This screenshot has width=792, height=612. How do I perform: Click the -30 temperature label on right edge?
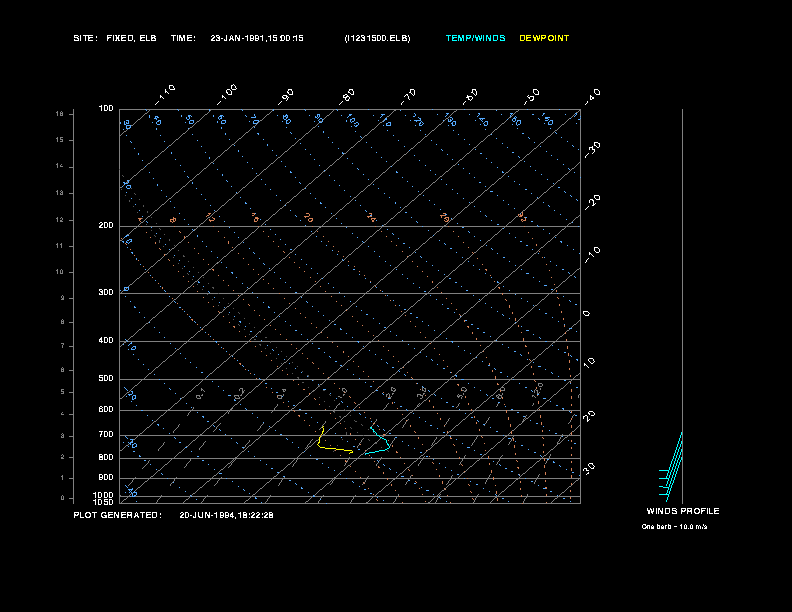pos(592,150)
